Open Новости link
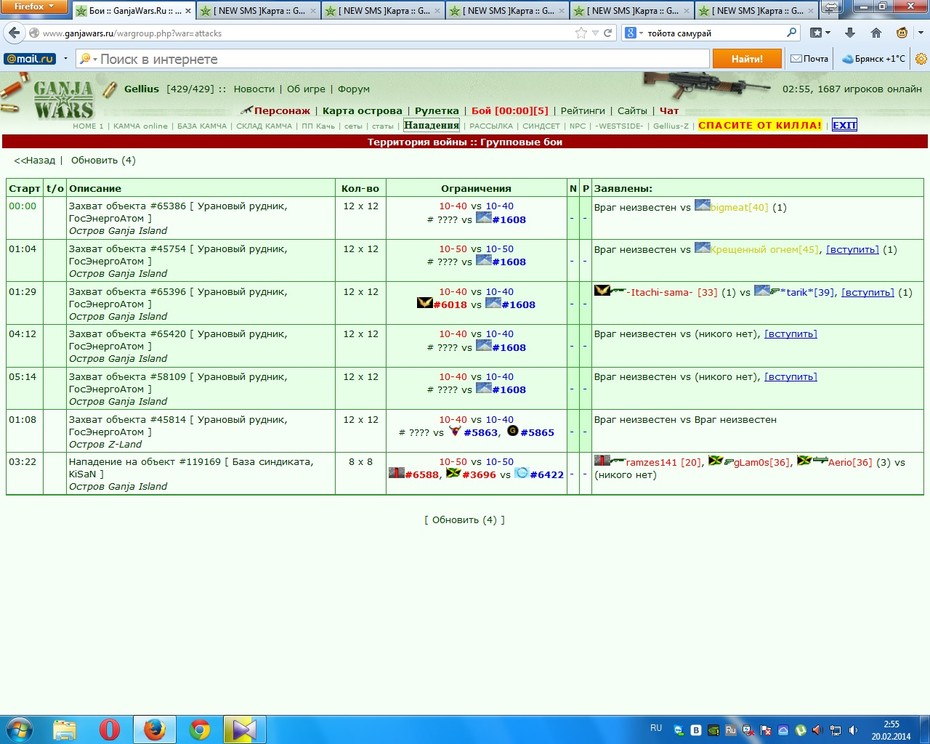This screenshot has width=930, height=744. (x=254, y=89)
